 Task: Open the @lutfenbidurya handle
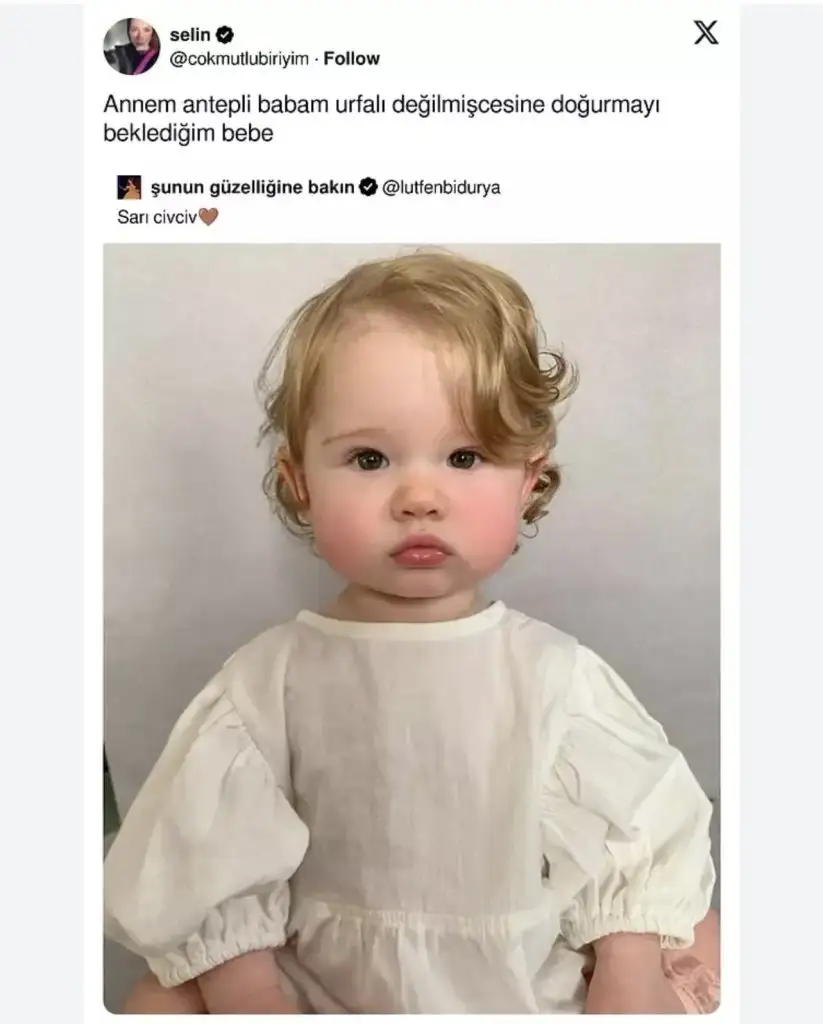tap(443, 187)
